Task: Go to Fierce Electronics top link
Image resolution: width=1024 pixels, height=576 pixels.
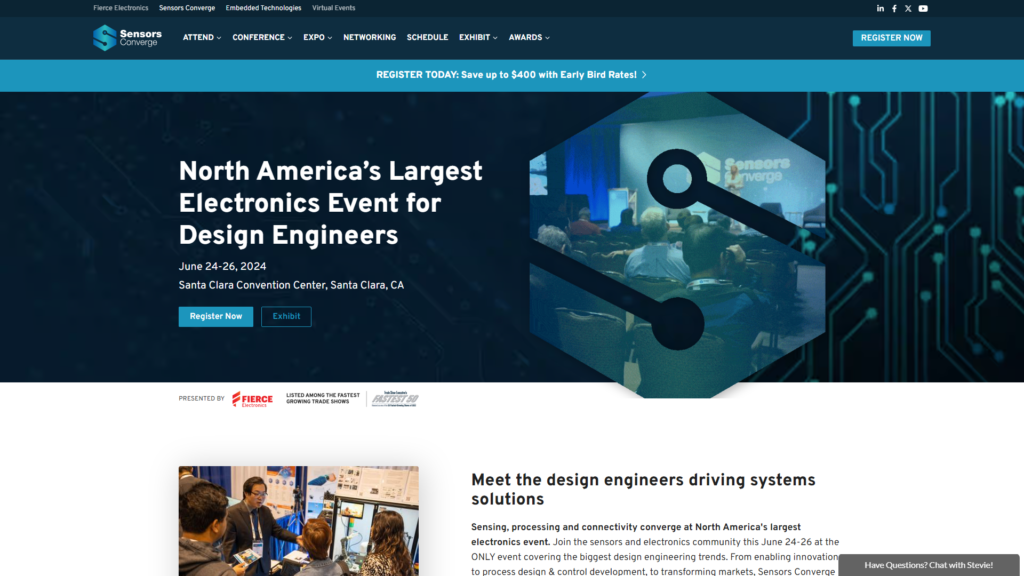Action: tap(121, 8)
